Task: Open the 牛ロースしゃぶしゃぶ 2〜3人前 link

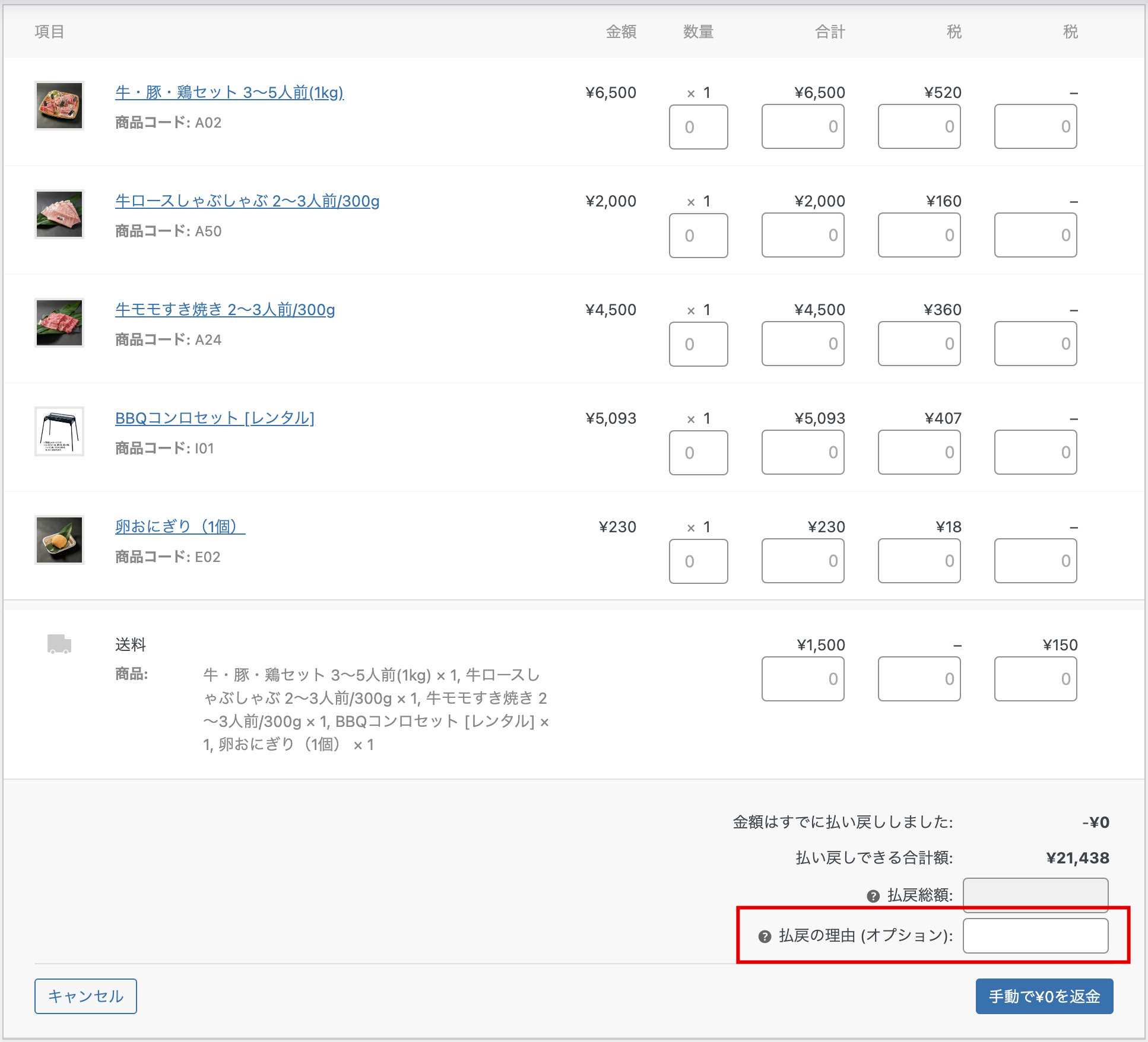Action: coord(247,201)
